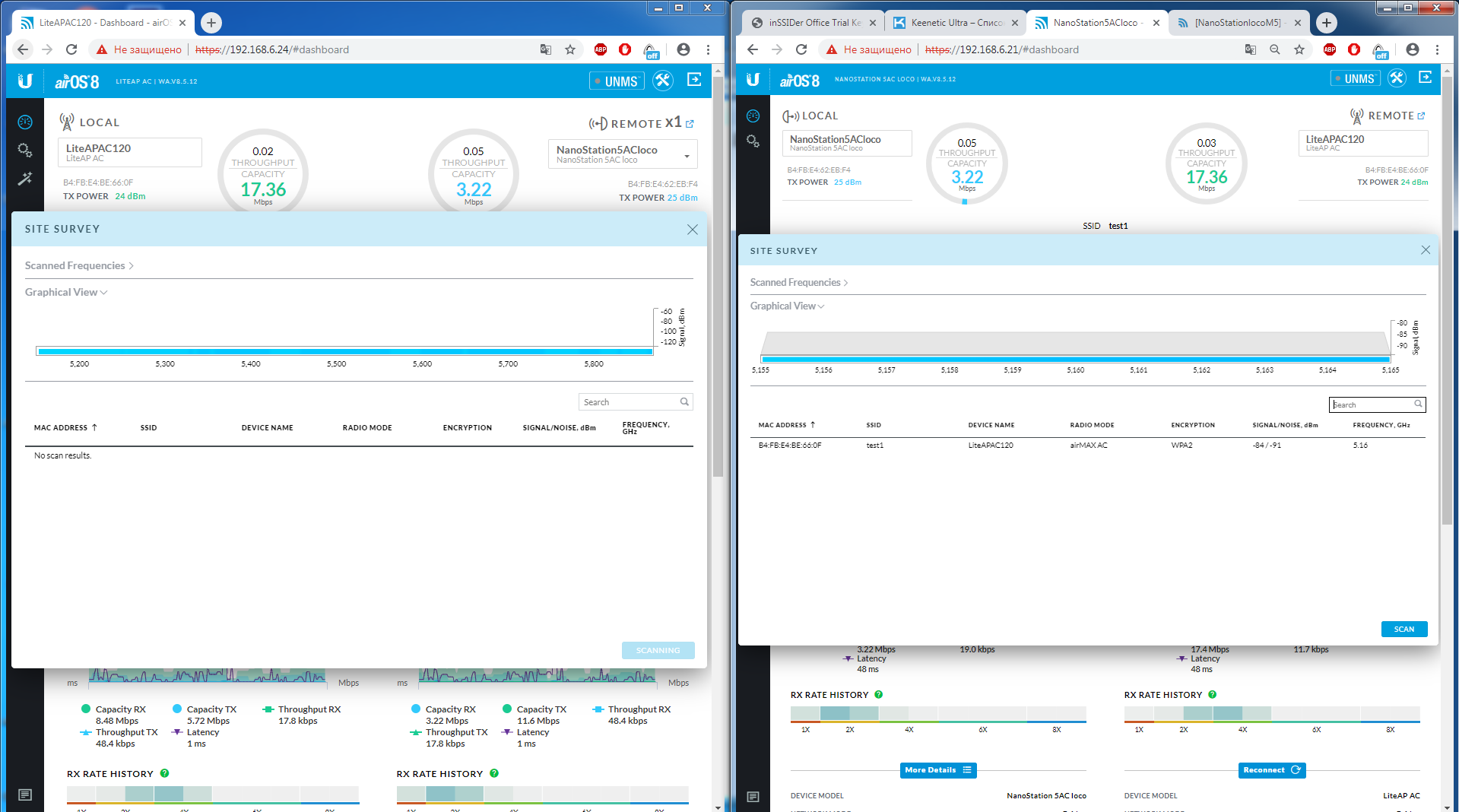The height and width of the screenshot is (812, 1459).
Task: Click SCANNING button in left Site Survey
Action: (x=658, y=650)
